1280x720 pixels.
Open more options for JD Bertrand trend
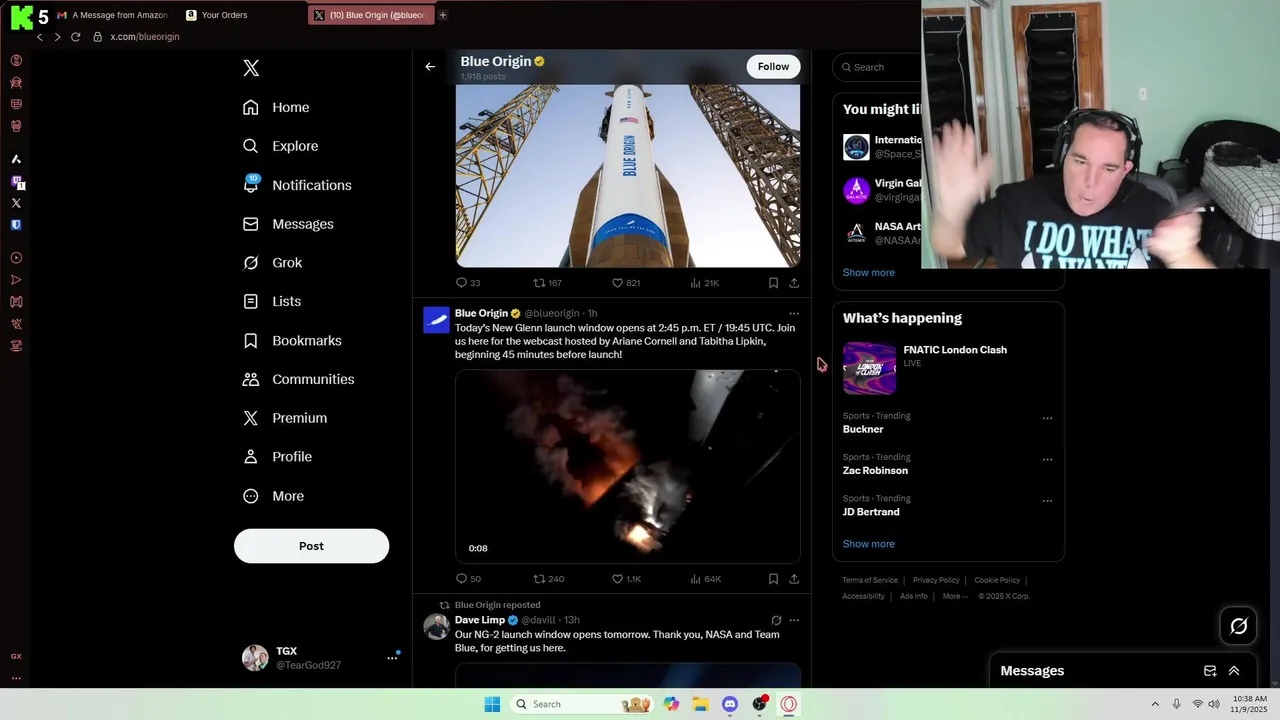pyautogui.click(x=1047, y=501)
